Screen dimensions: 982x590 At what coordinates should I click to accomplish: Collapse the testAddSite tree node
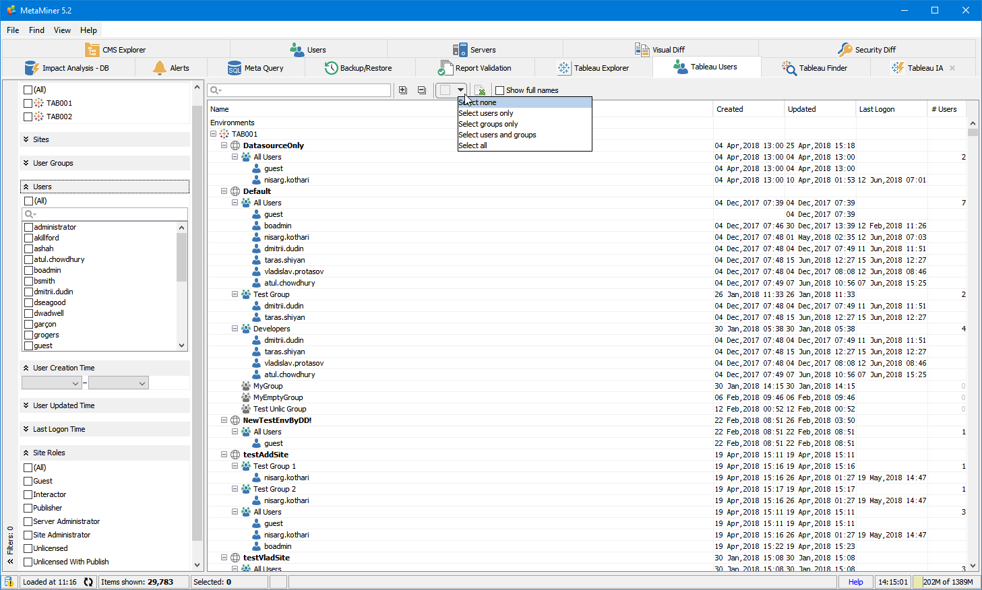pos(224,455)
